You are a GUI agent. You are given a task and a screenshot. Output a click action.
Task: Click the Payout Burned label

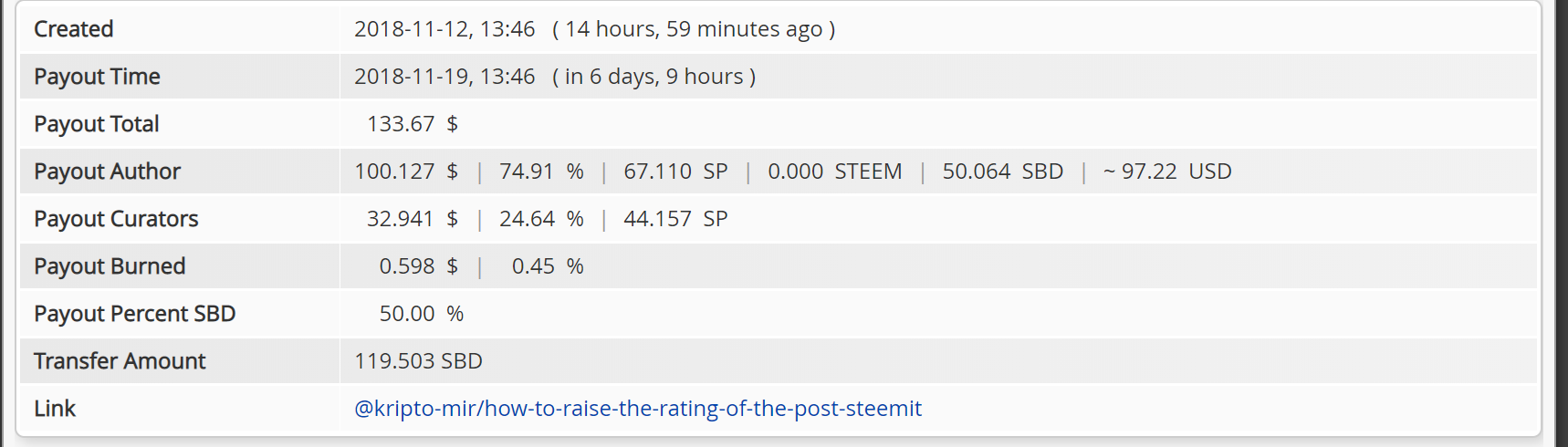(x=110, y=266)
